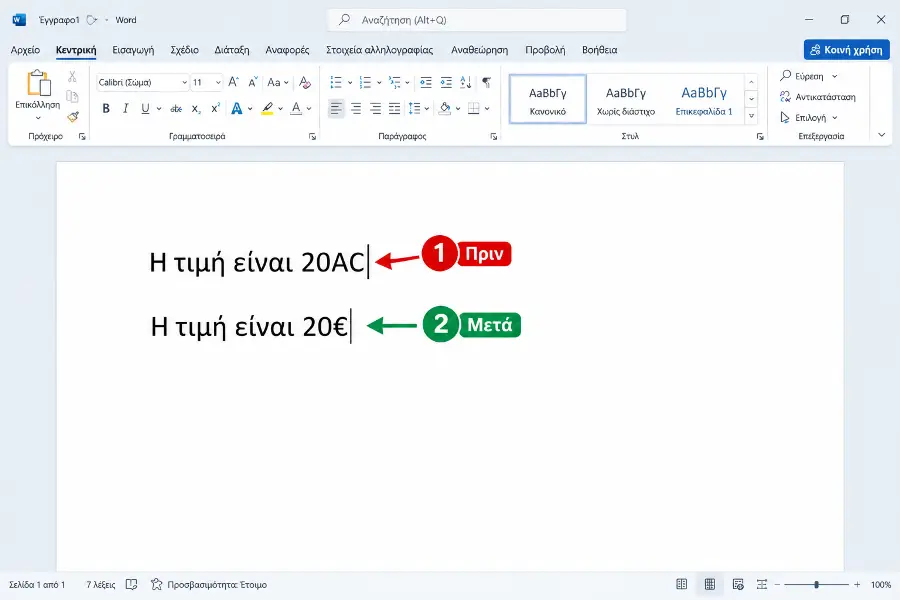Click the Cut scissors icon
The width and height of the screenshot is (900, 600).
tap(72, 76)
